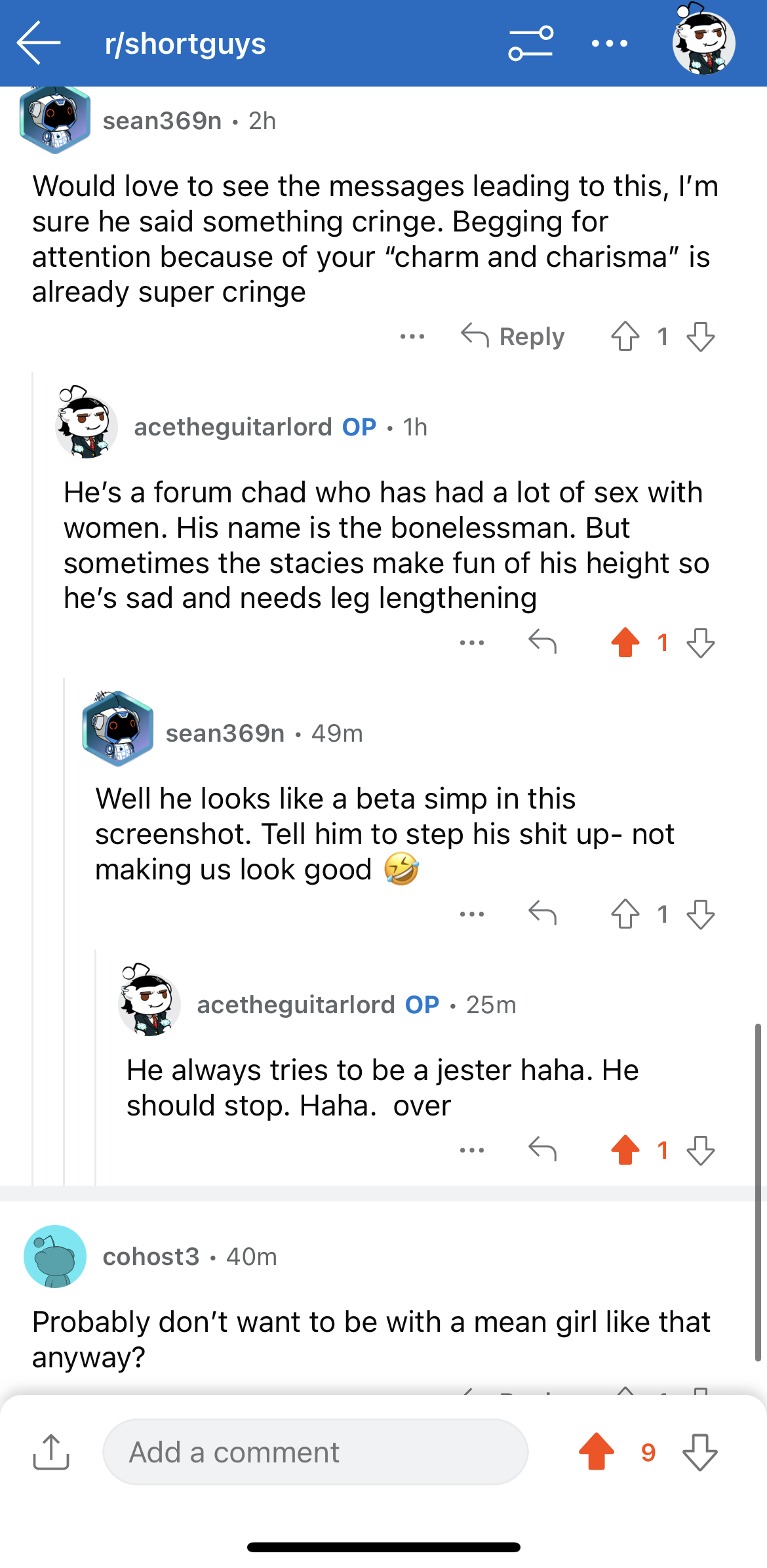Open cohost3 user profile name
The width and height of the screenshot is (767, 1568).
tap(151, 1256)
